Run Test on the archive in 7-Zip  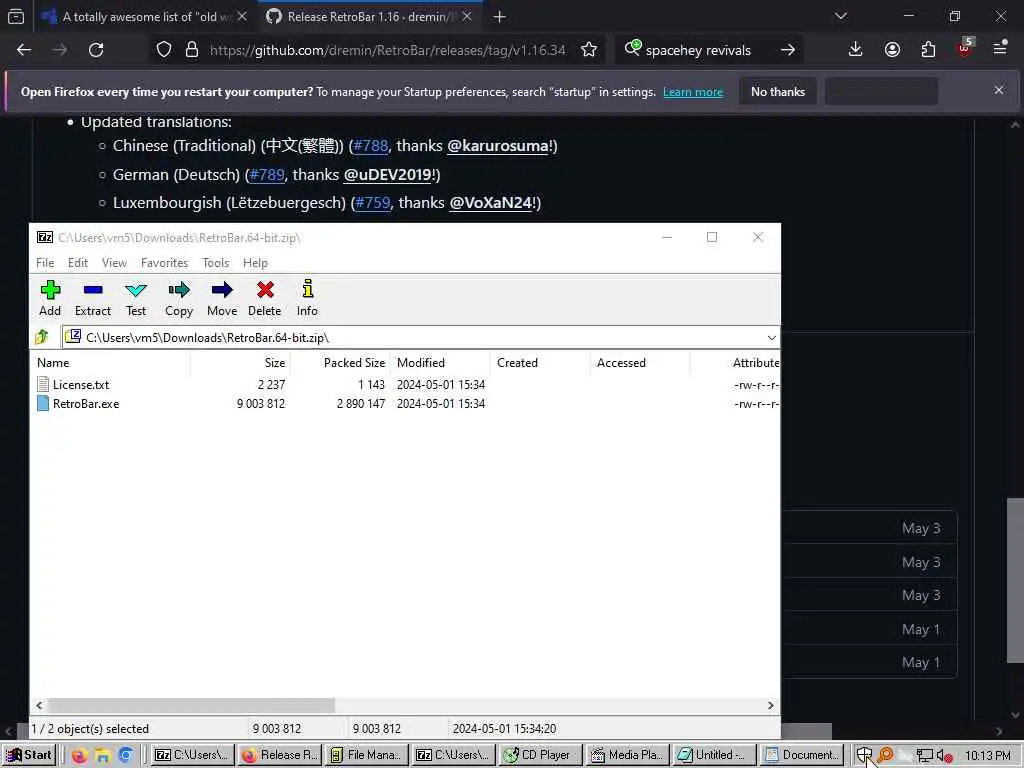point(136,298)
